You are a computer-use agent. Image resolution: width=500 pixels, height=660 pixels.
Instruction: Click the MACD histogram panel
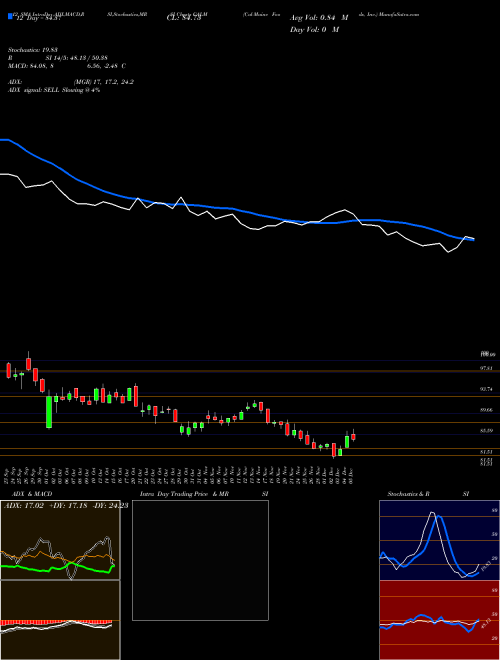coord(60,620)
